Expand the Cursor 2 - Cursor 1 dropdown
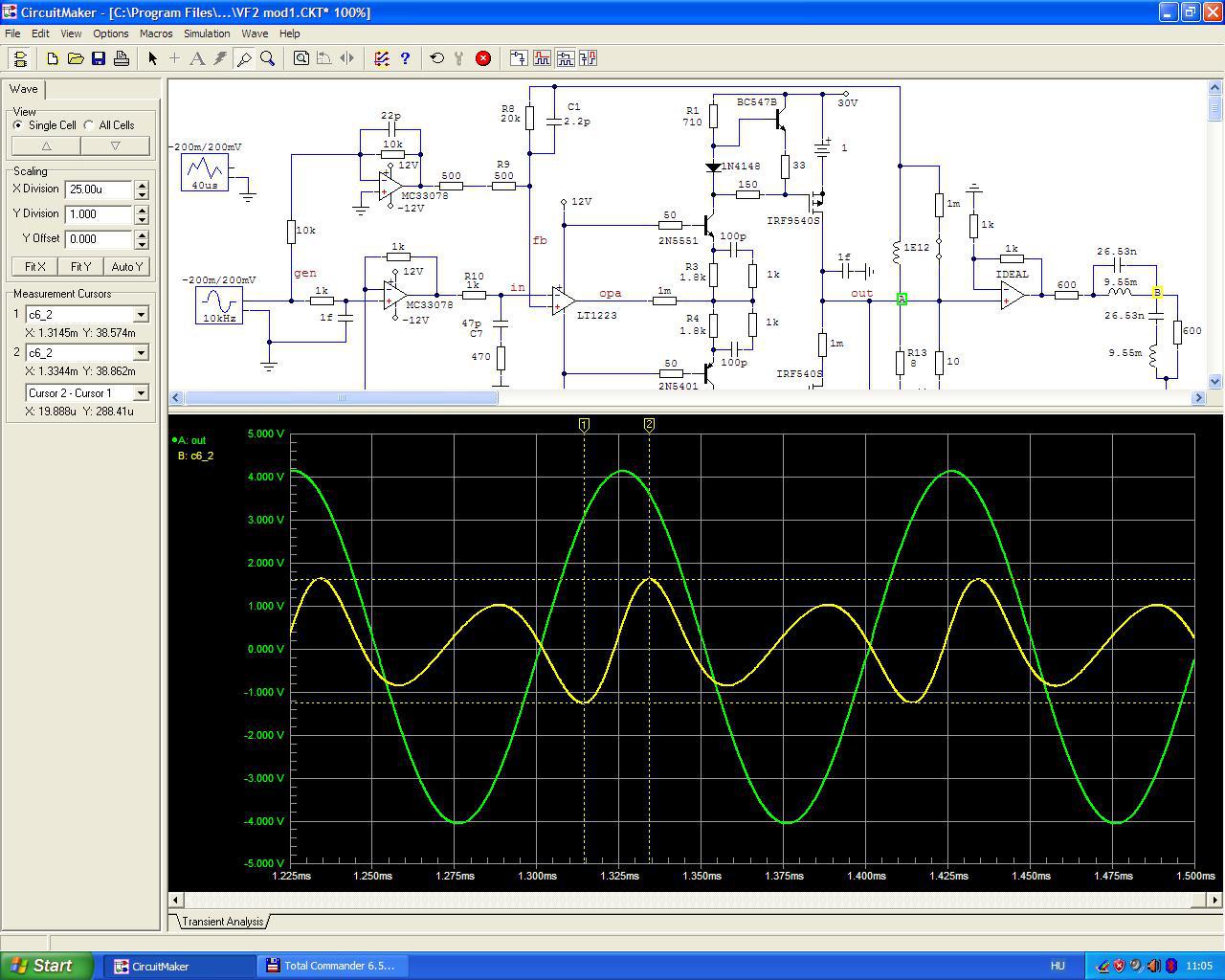The height and width of the screenshot is (980, 1225). (x=141, y=393)
